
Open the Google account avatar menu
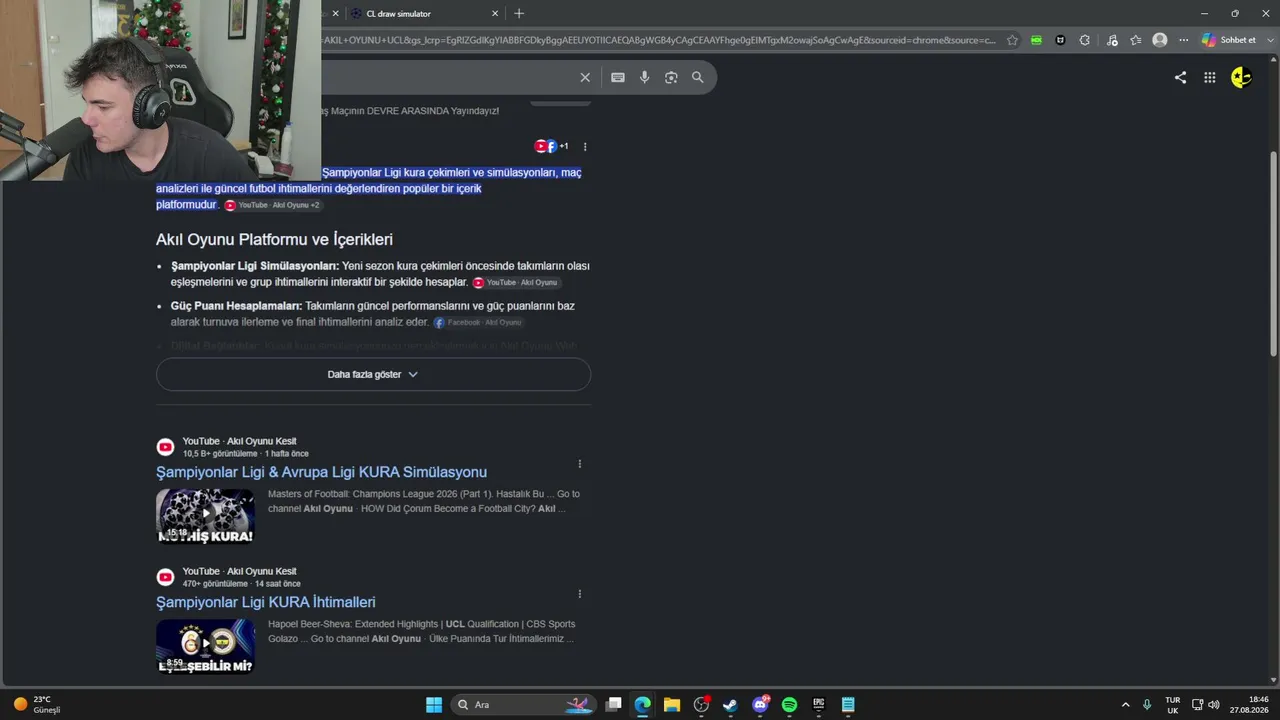pos(1241,77)
